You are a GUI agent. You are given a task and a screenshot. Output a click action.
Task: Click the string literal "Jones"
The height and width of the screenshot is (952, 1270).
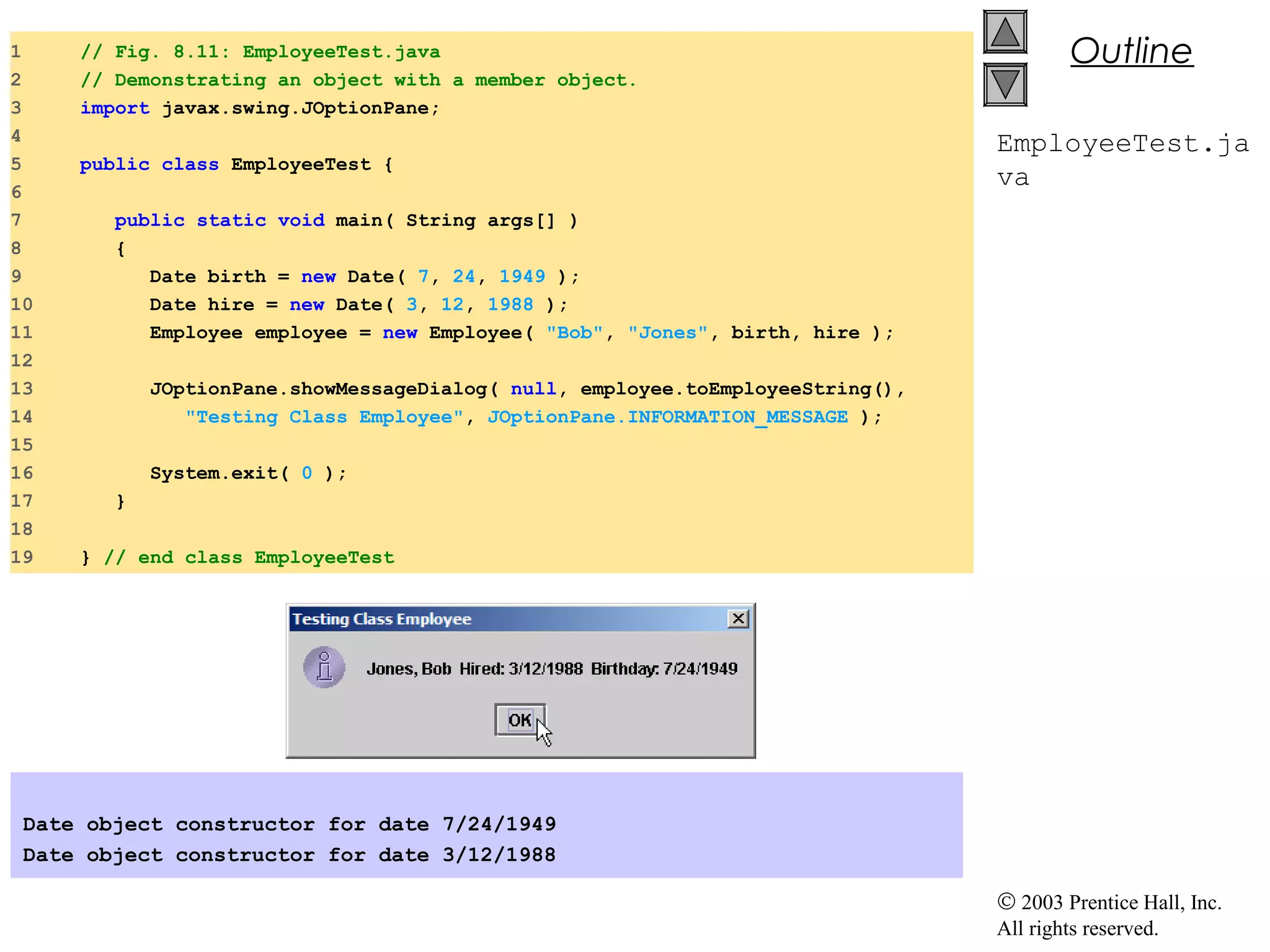click(668, 333)
